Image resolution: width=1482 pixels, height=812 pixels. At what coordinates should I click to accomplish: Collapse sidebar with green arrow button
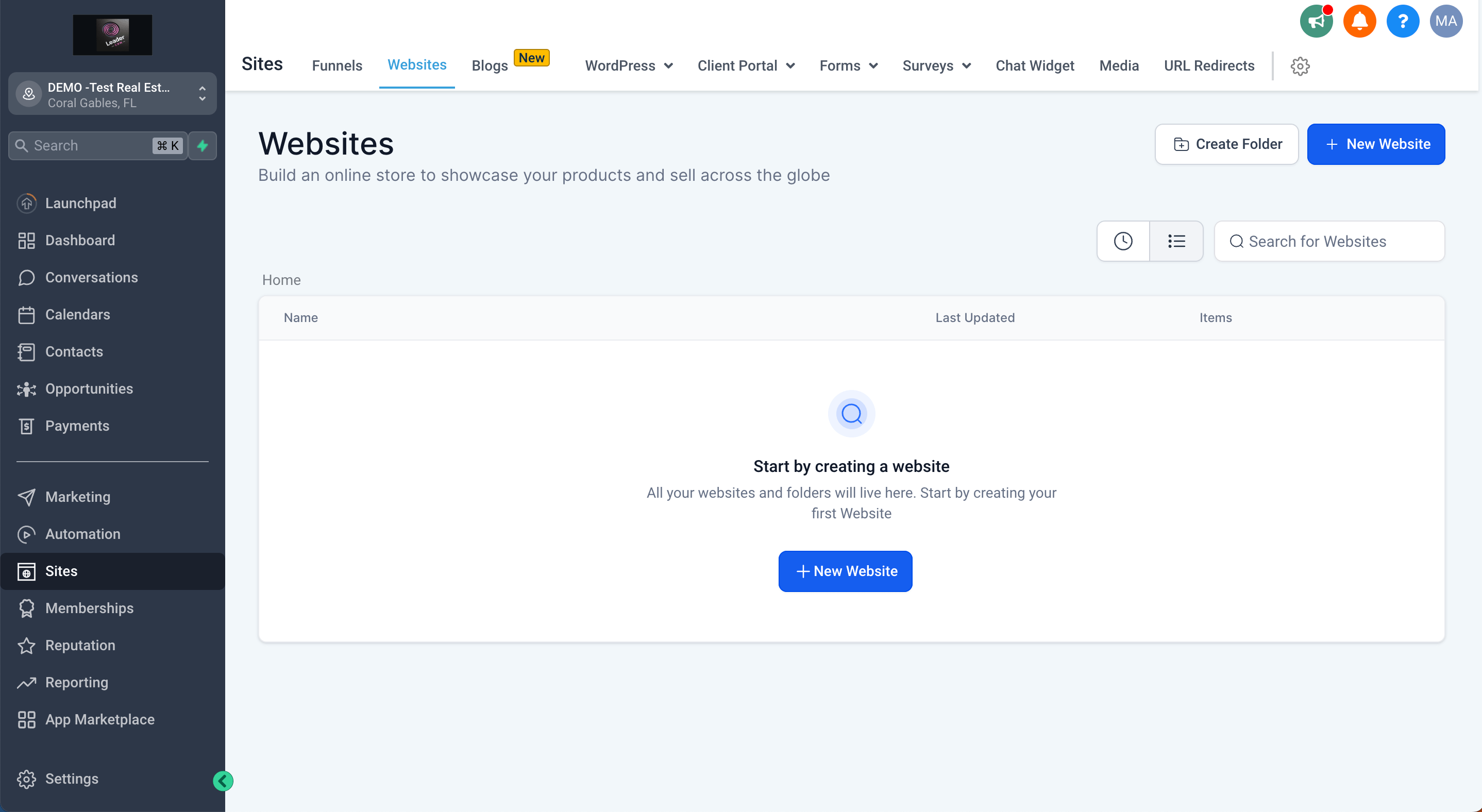[x=223, y=781]
